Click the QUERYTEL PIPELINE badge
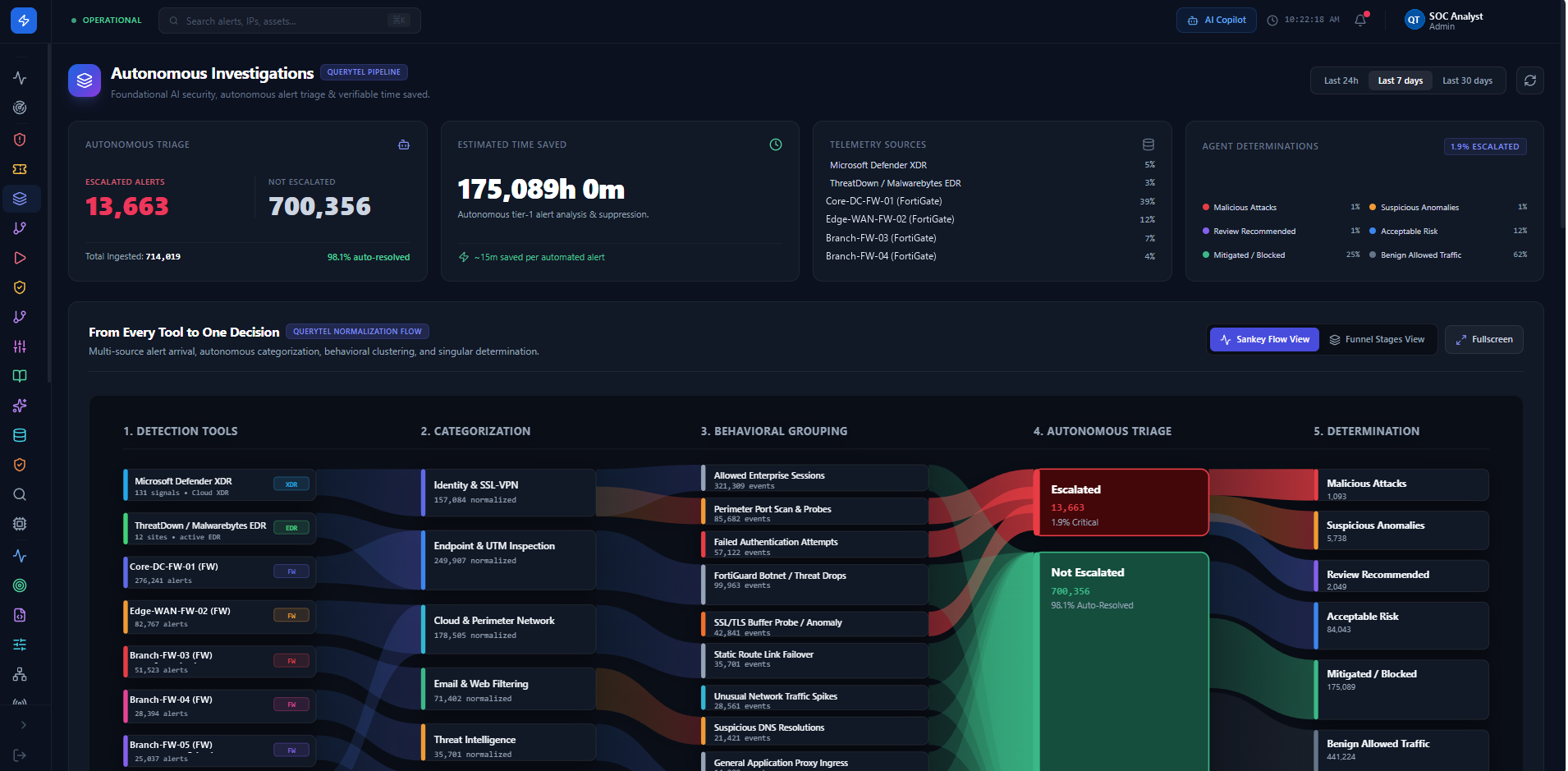 click(x=364, y=72)
